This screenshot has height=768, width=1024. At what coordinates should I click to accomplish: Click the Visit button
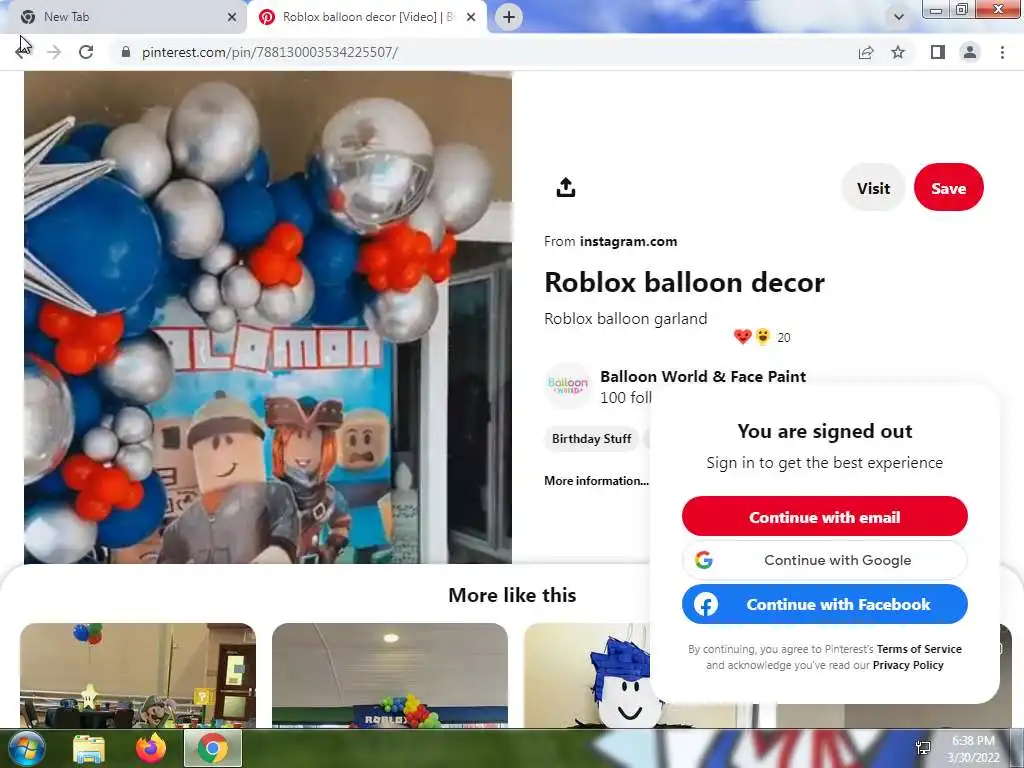[873, 188]
